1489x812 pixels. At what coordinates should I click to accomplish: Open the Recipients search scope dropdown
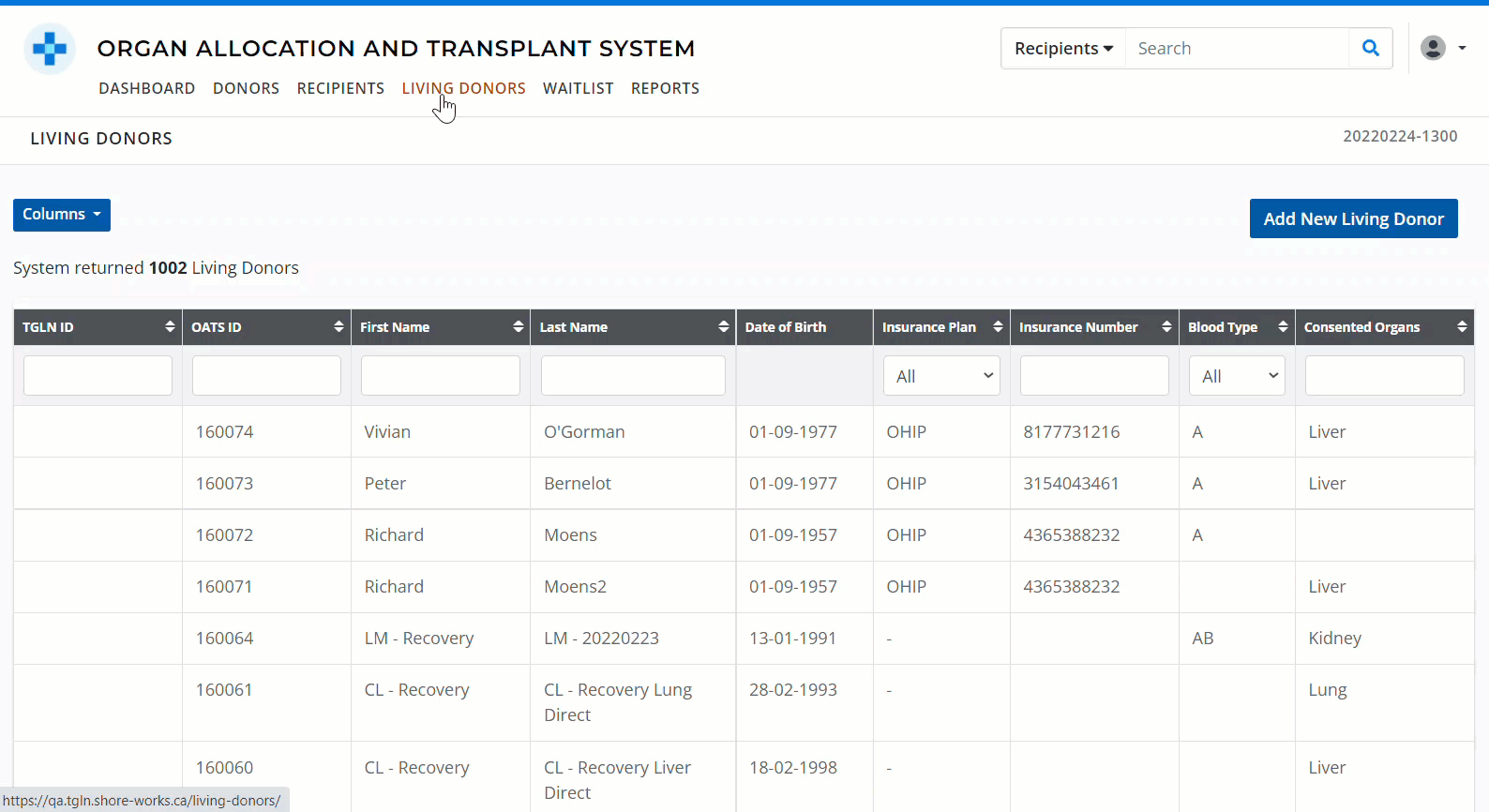pyautogui.click(x=1063, y=49)
